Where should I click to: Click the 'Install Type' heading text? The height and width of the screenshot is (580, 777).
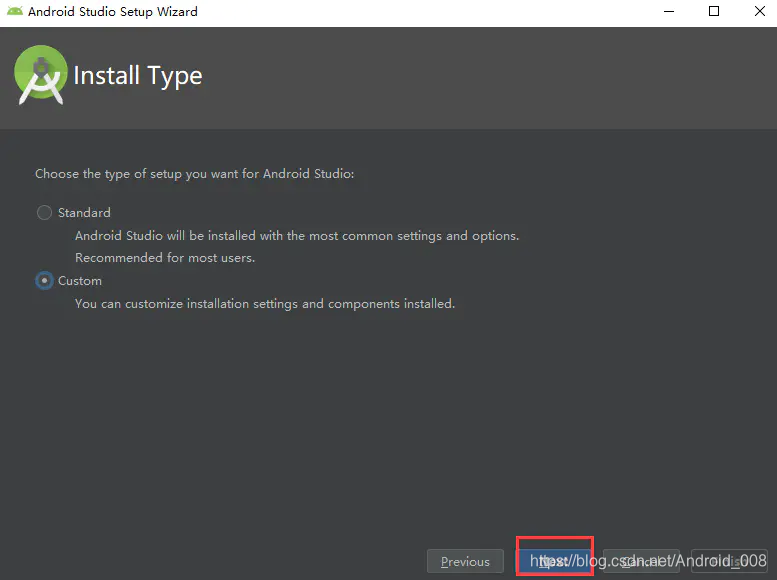pyautogui.click(x=138, y=76)
